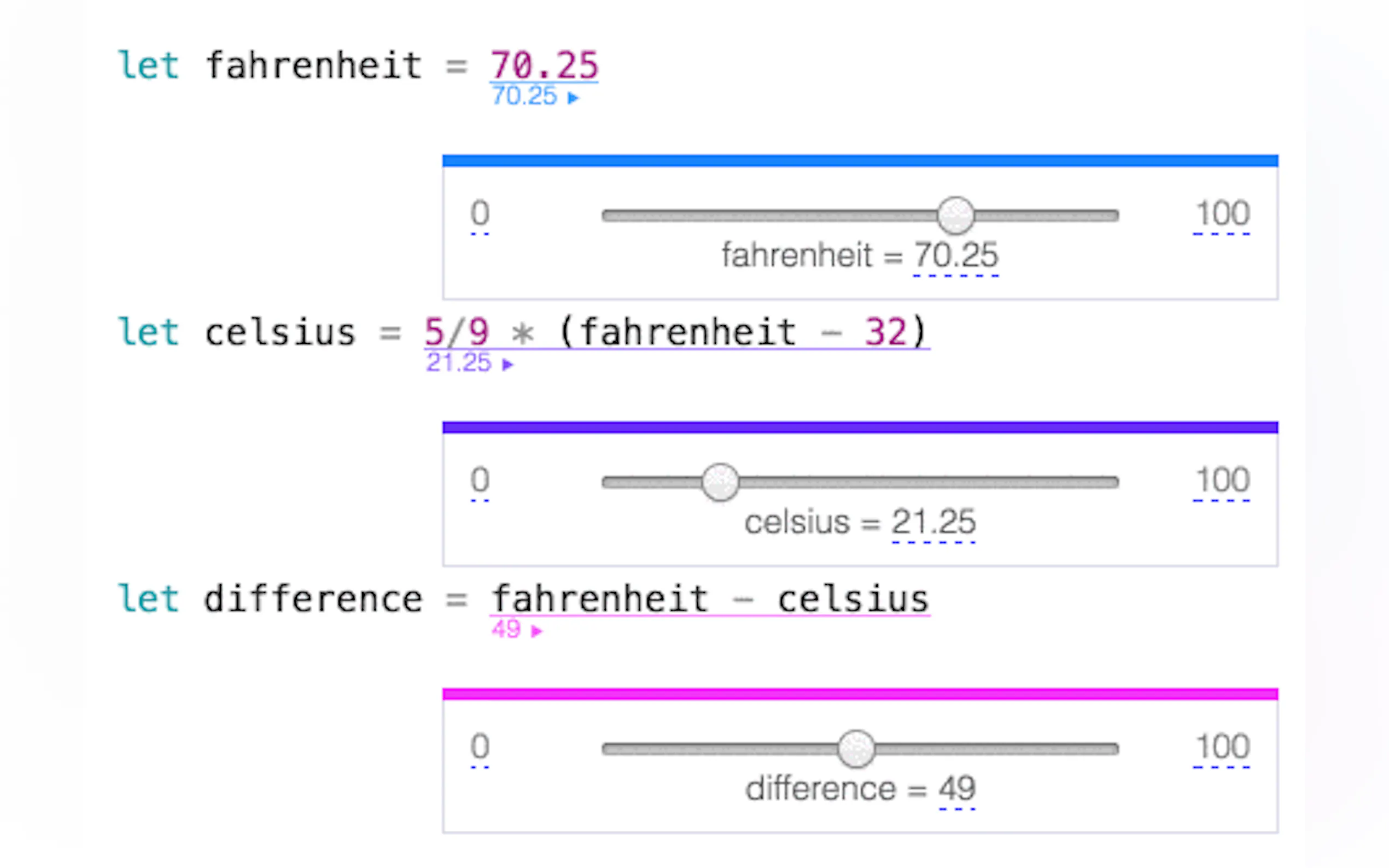Click the magenta bar above difference panel
The width and height of the screenshot is (1389, 868).
tap(860, 694)
